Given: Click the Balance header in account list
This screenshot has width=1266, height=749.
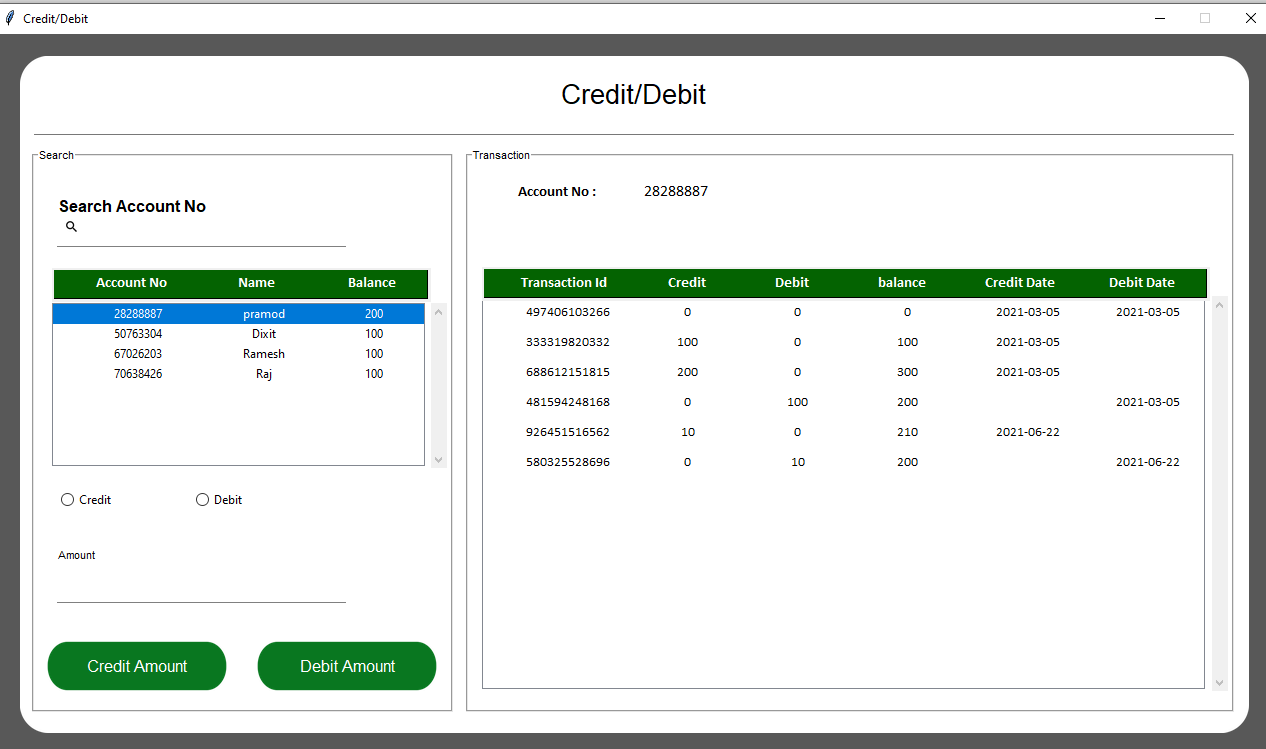Looking at the screenshot, I should [371, 283].
